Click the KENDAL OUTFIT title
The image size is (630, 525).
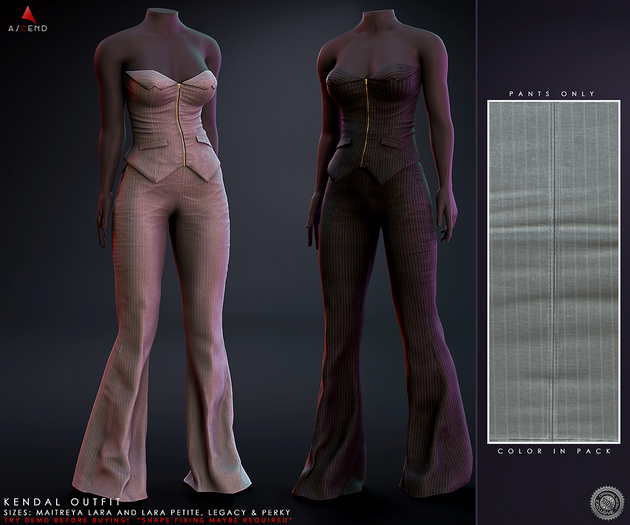pos(62,502)
